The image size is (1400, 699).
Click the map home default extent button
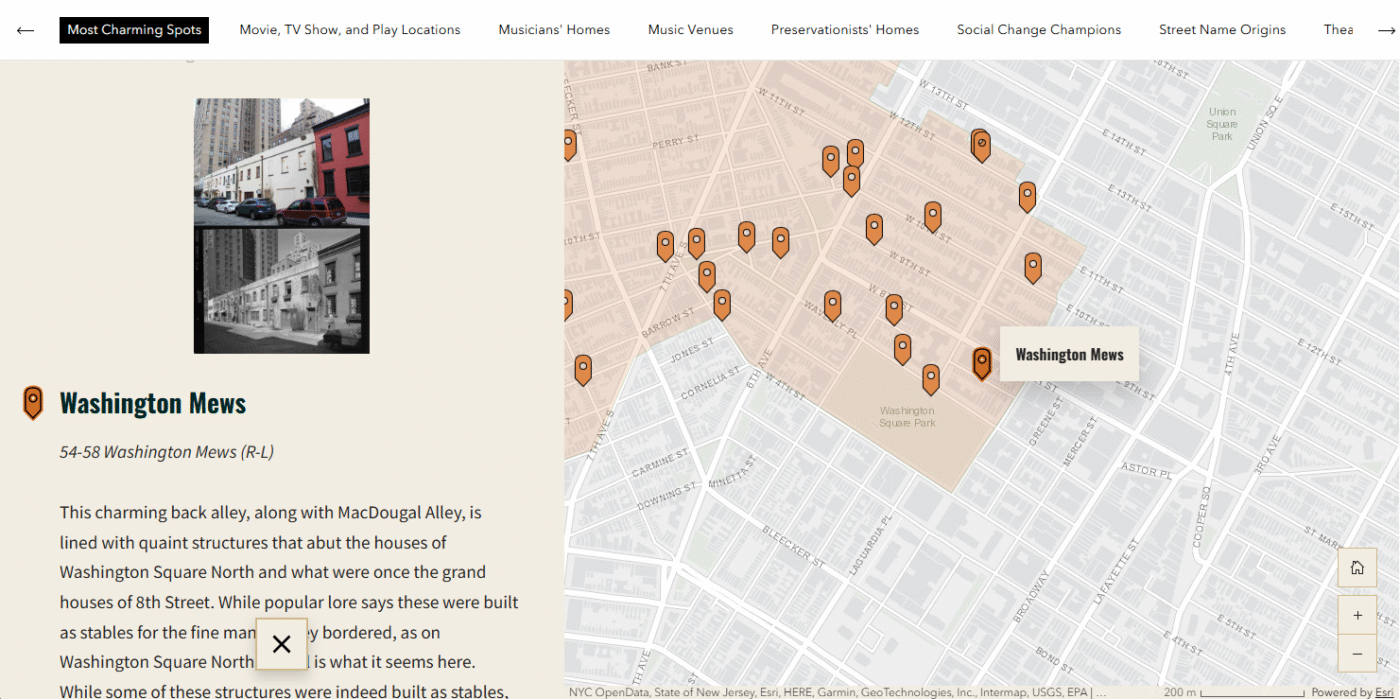(1357, 568)
